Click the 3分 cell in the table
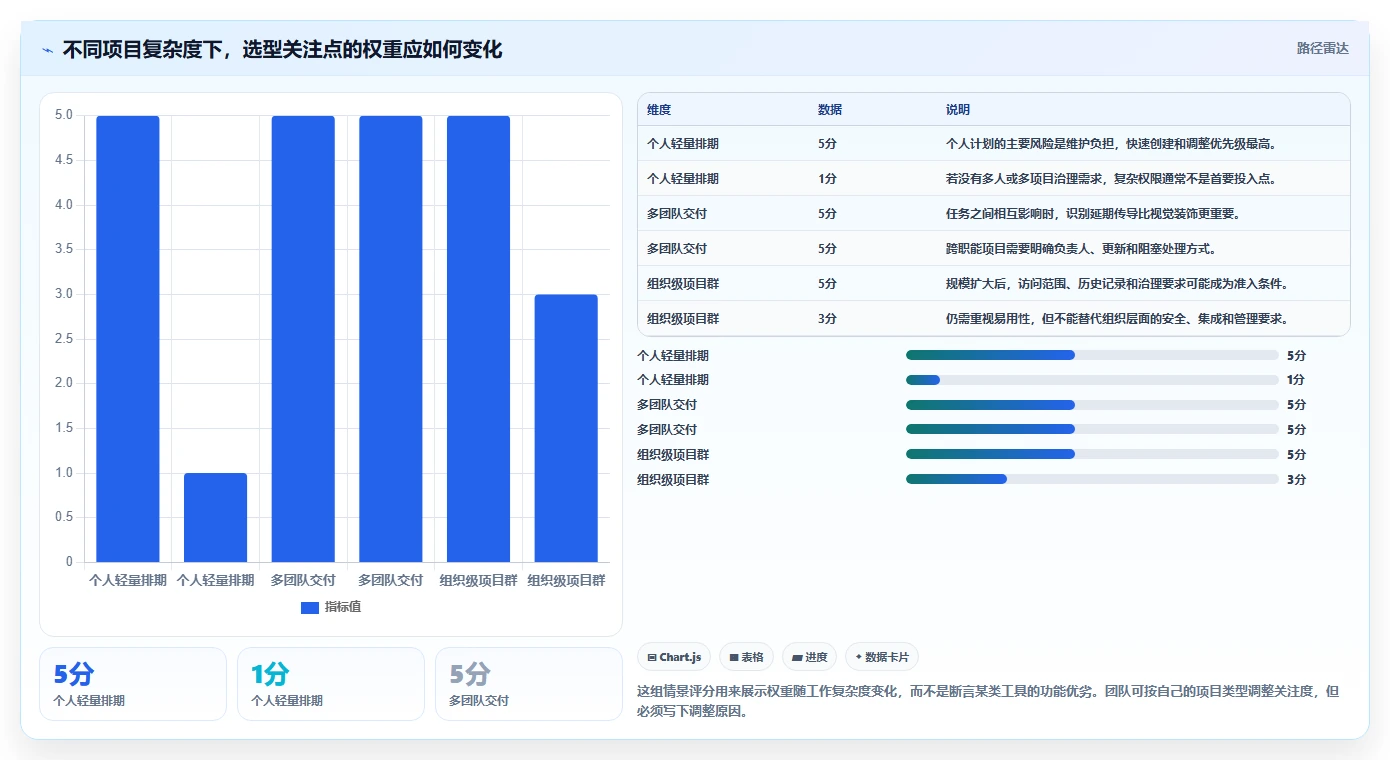This screenshot has width=1390, height=760. [x=827, y=319]
